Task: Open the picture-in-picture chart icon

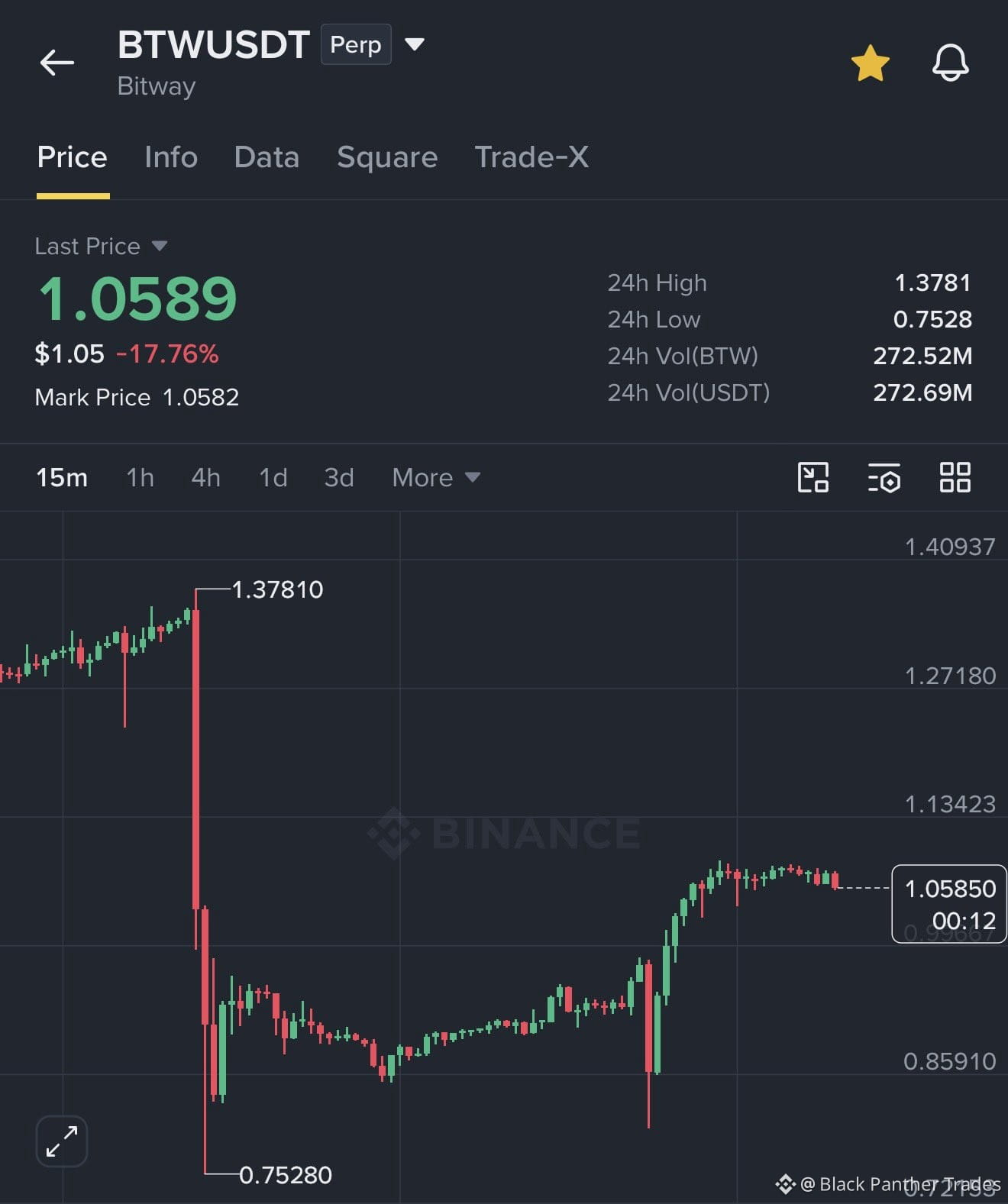Action: [x=813, y=477]
